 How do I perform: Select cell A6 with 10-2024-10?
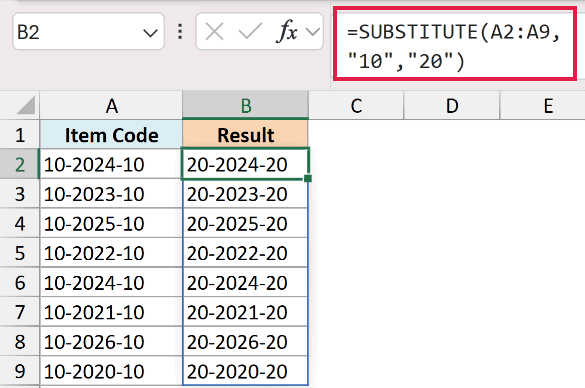111,282
